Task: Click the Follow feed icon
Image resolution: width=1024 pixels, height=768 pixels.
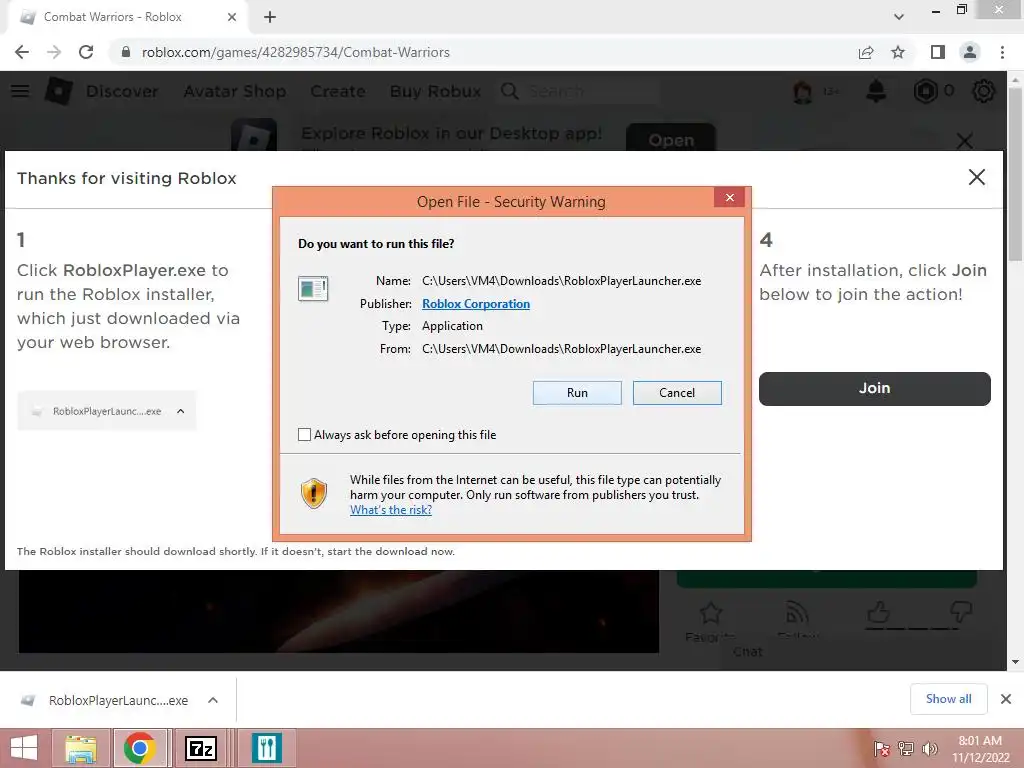Action: click(797, 613)
